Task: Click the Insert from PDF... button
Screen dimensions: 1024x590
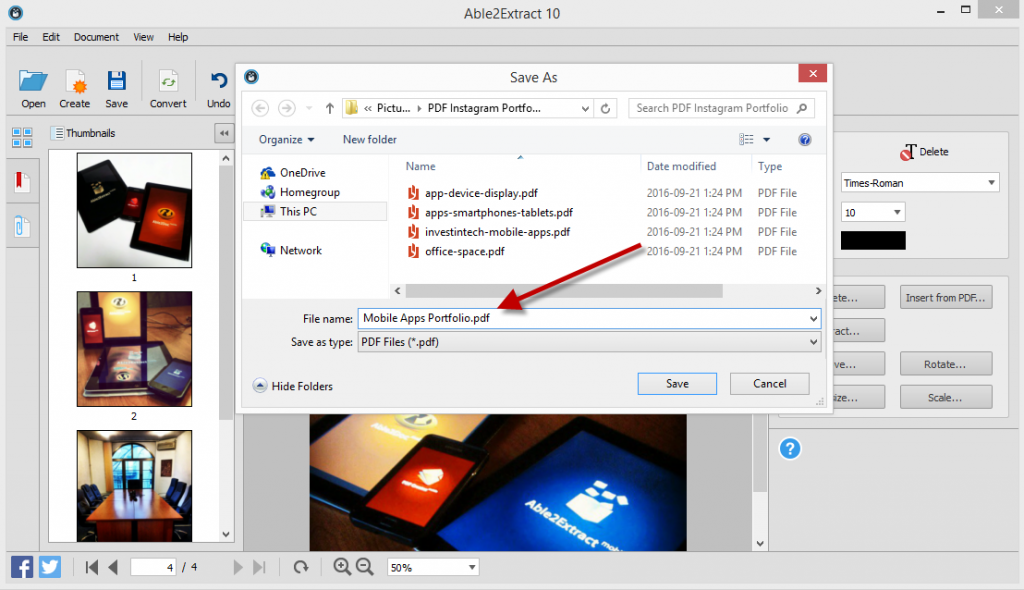Action: [946, 297]
